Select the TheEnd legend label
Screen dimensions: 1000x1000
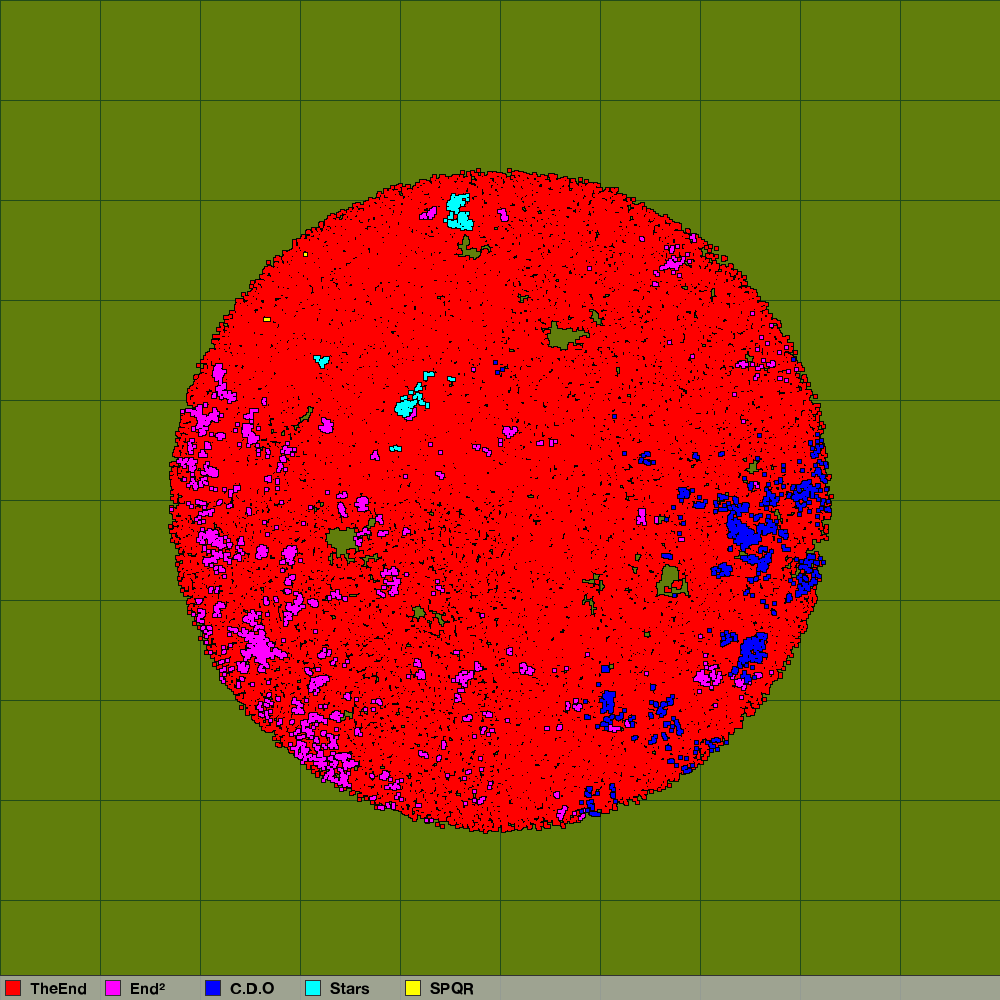(x=58, y=988)
